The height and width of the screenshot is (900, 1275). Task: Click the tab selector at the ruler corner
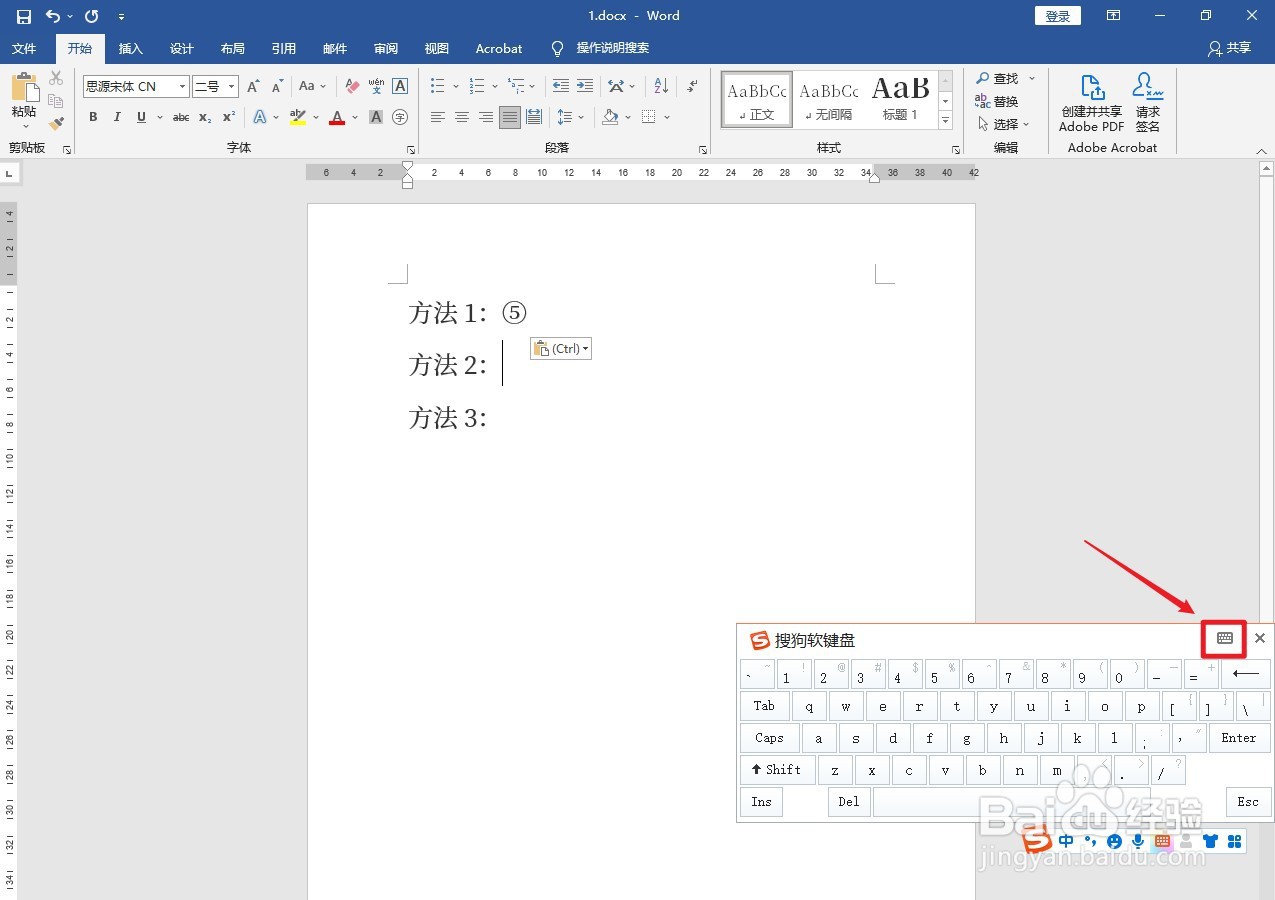coord(10,174)
